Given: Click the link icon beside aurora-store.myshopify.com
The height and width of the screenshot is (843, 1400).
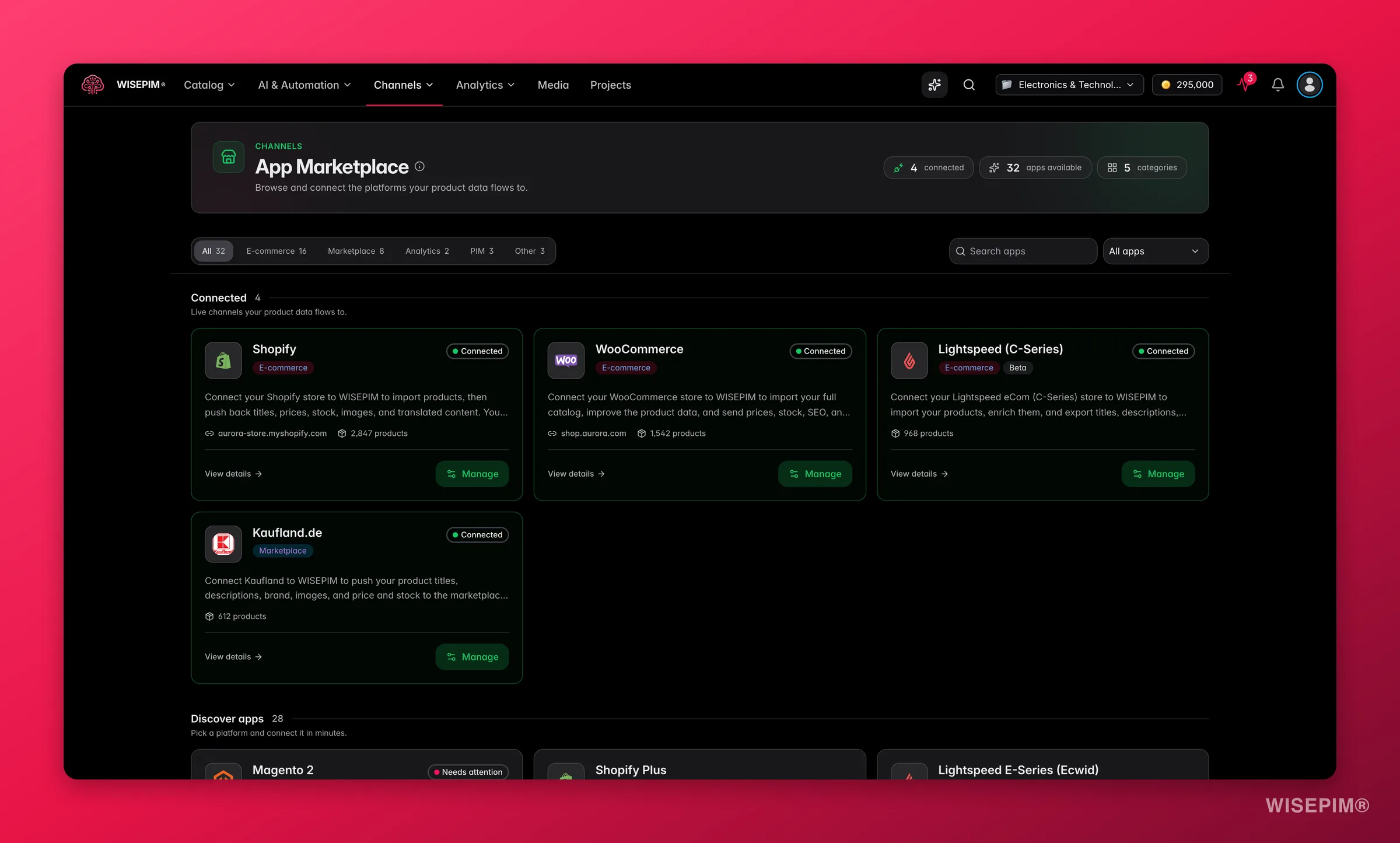Looking at the screenshot, I should tap(209, 433).
